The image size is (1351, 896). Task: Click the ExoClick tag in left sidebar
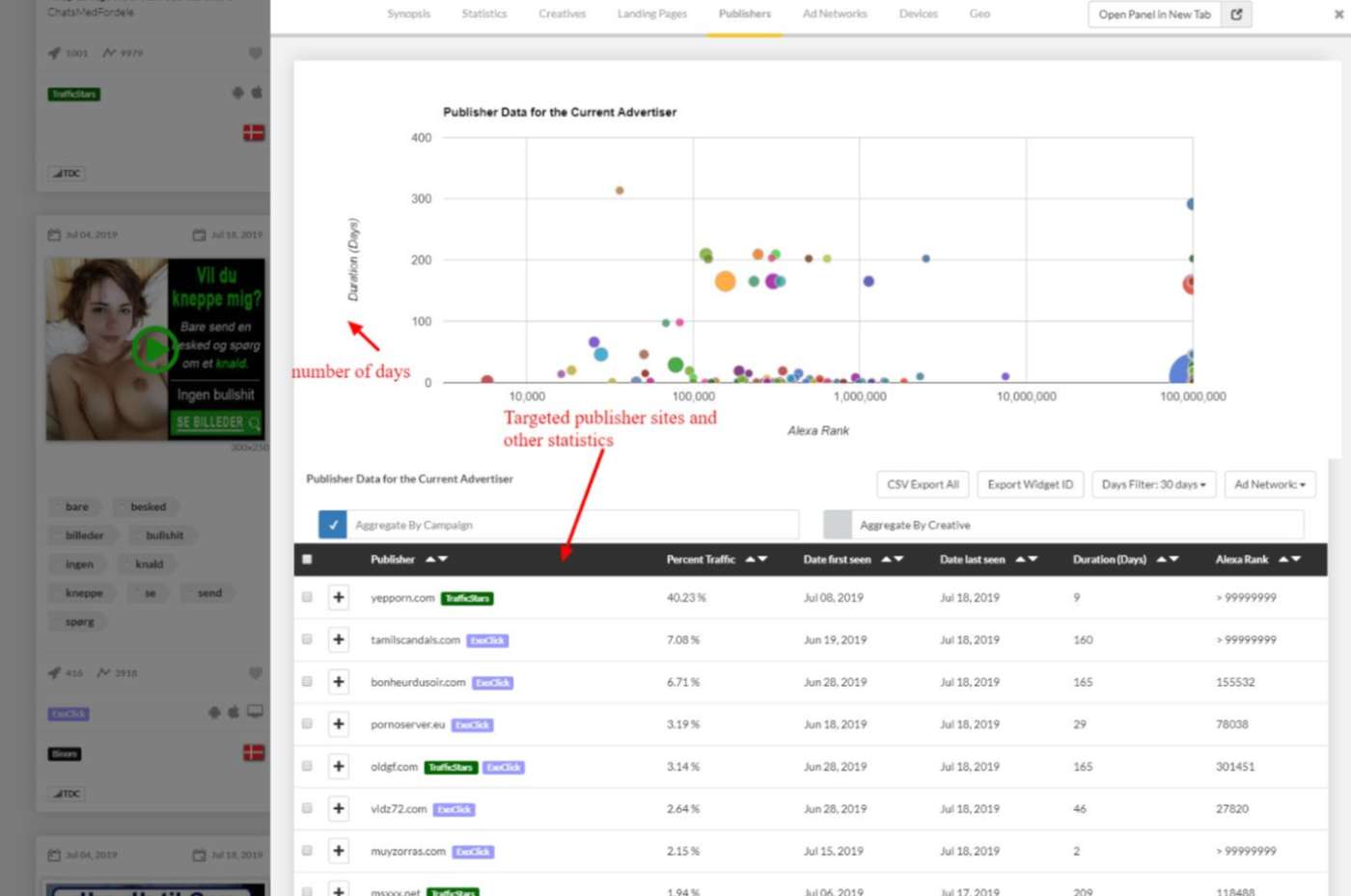click(69, 715)
